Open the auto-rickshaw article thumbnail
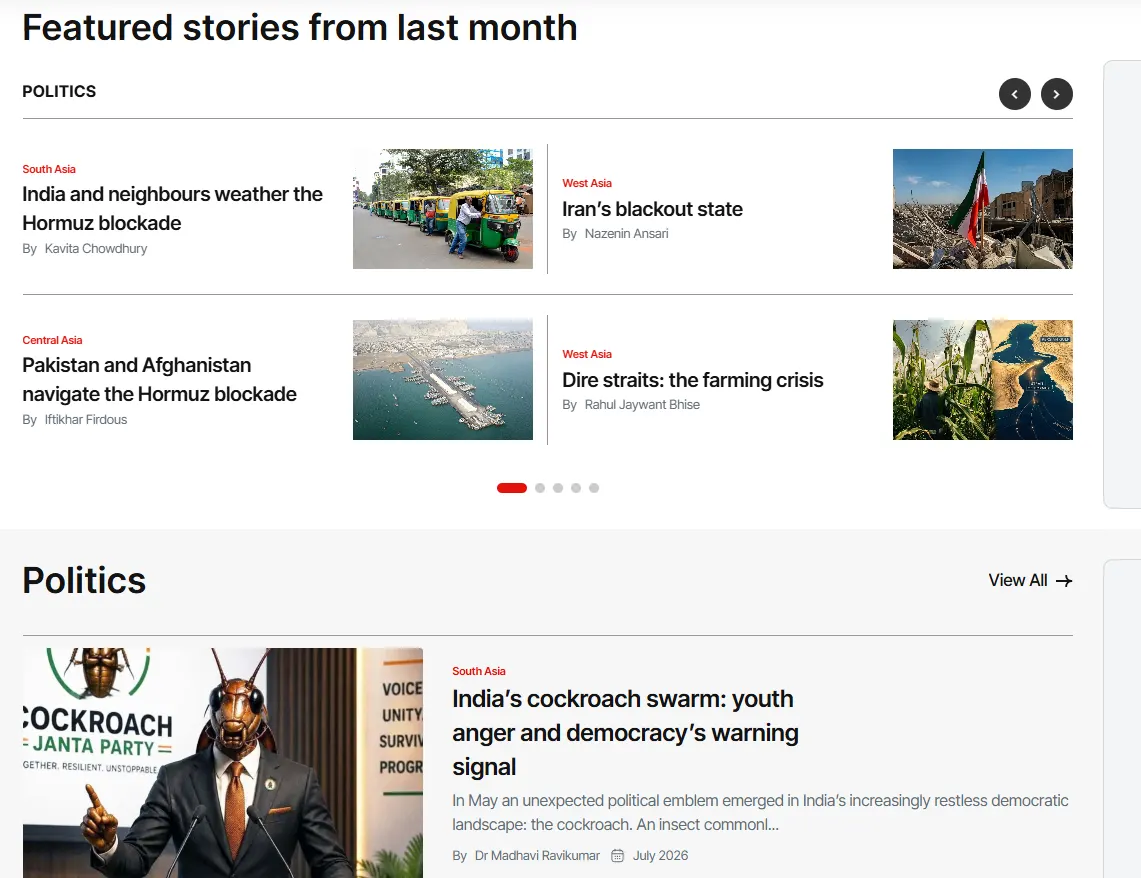 [442, 209]
